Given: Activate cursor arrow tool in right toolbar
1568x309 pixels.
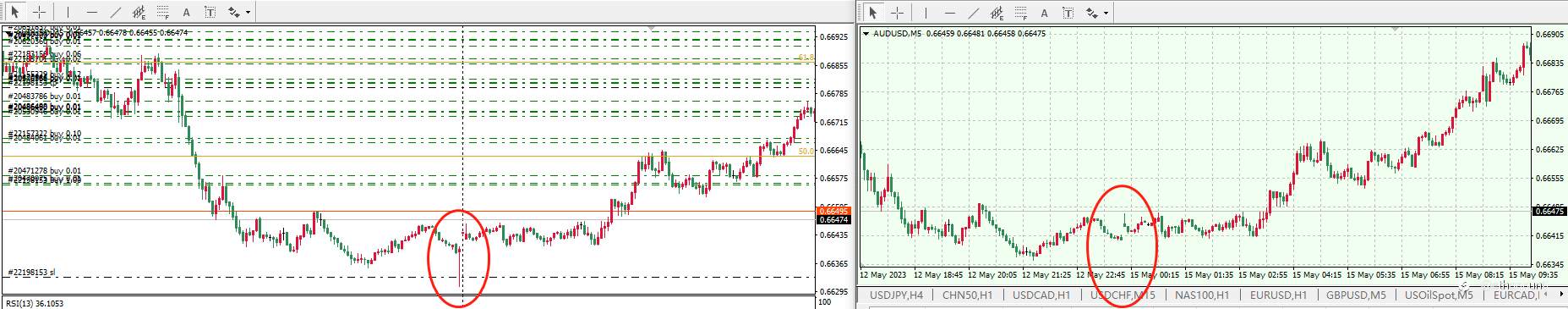Looking at the screenshot, I should pyautogui.click(x=873, y=12).
